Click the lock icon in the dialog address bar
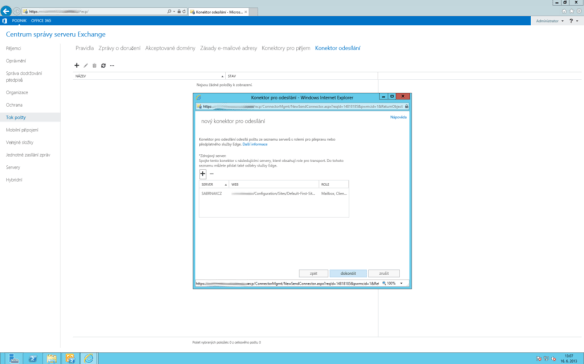Image resolution: width=584 pixels, height=364 pixels. point(406,107)
